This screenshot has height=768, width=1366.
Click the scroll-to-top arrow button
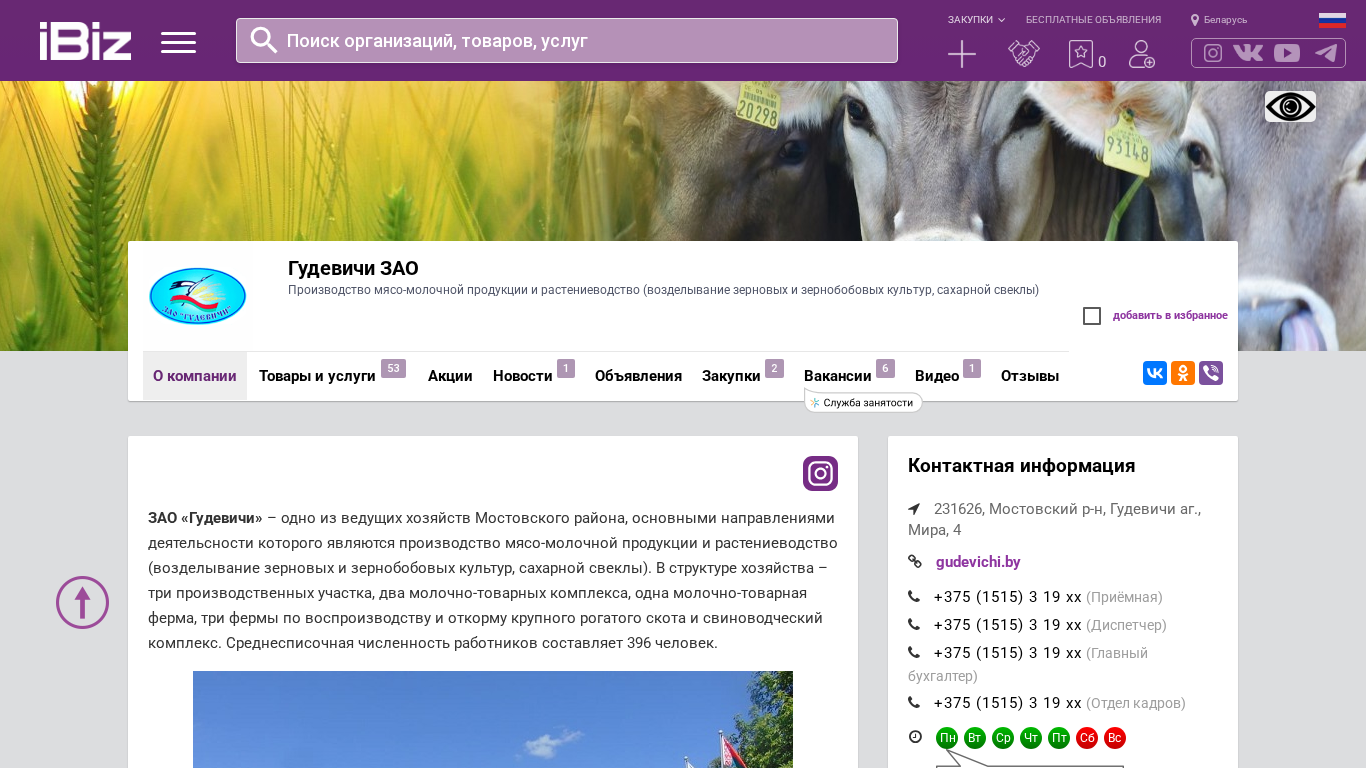82,602
